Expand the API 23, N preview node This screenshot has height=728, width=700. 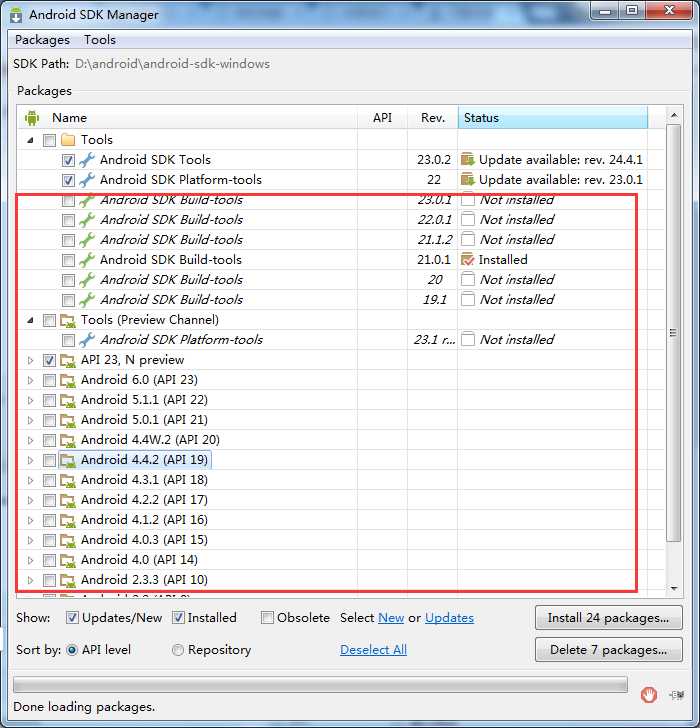(31, 360)
